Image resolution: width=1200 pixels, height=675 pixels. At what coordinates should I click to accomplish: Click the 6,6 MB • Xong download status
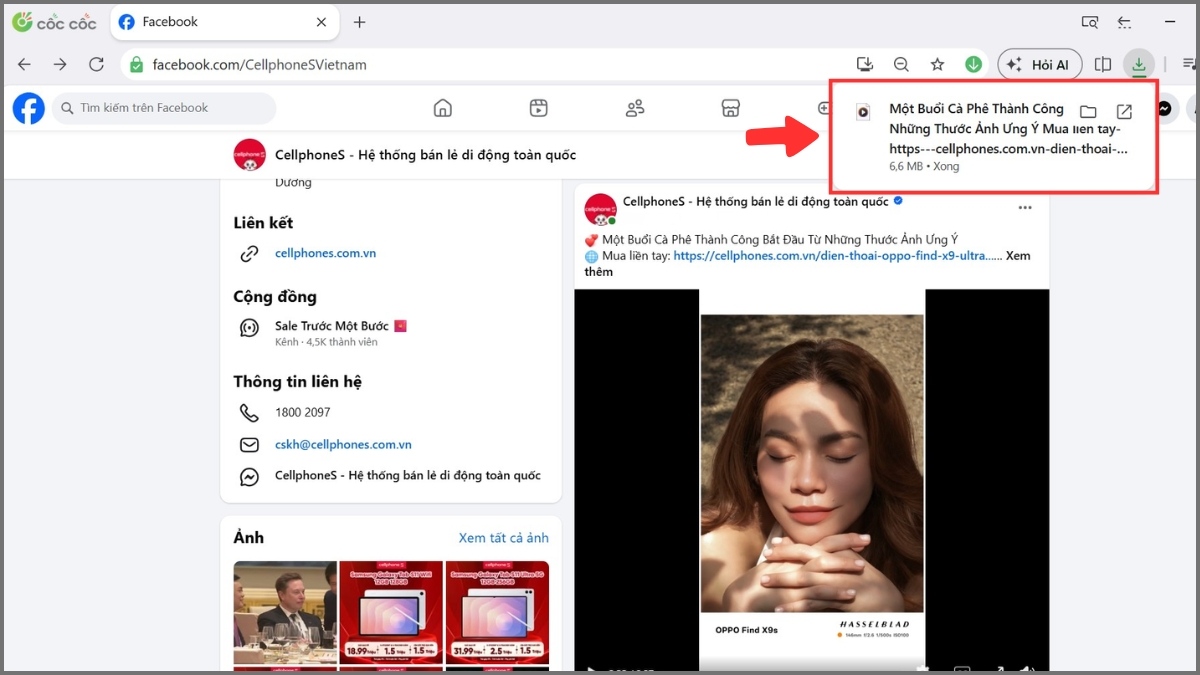tap(924, 166)
